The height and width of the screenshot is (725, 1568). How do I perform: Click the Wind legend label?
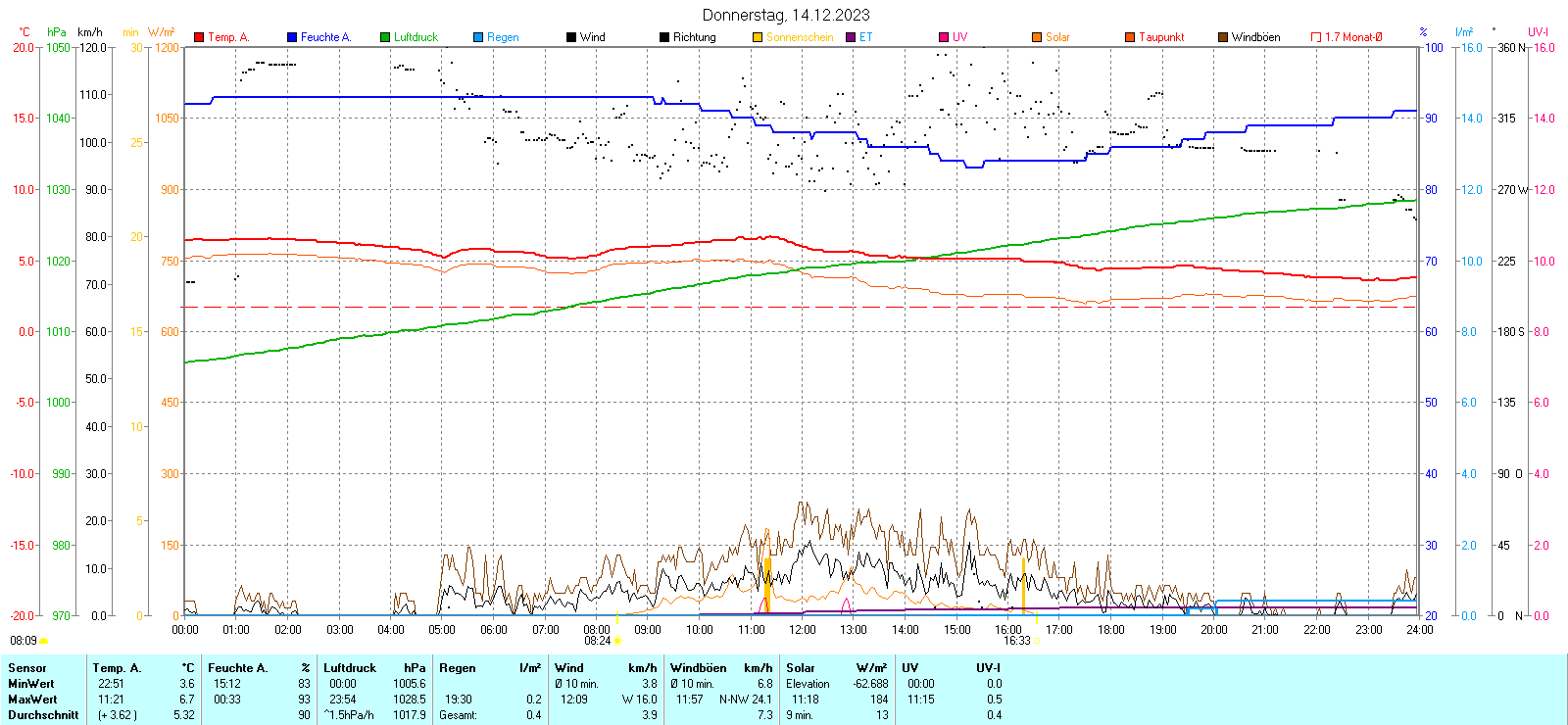click(592, 37)
